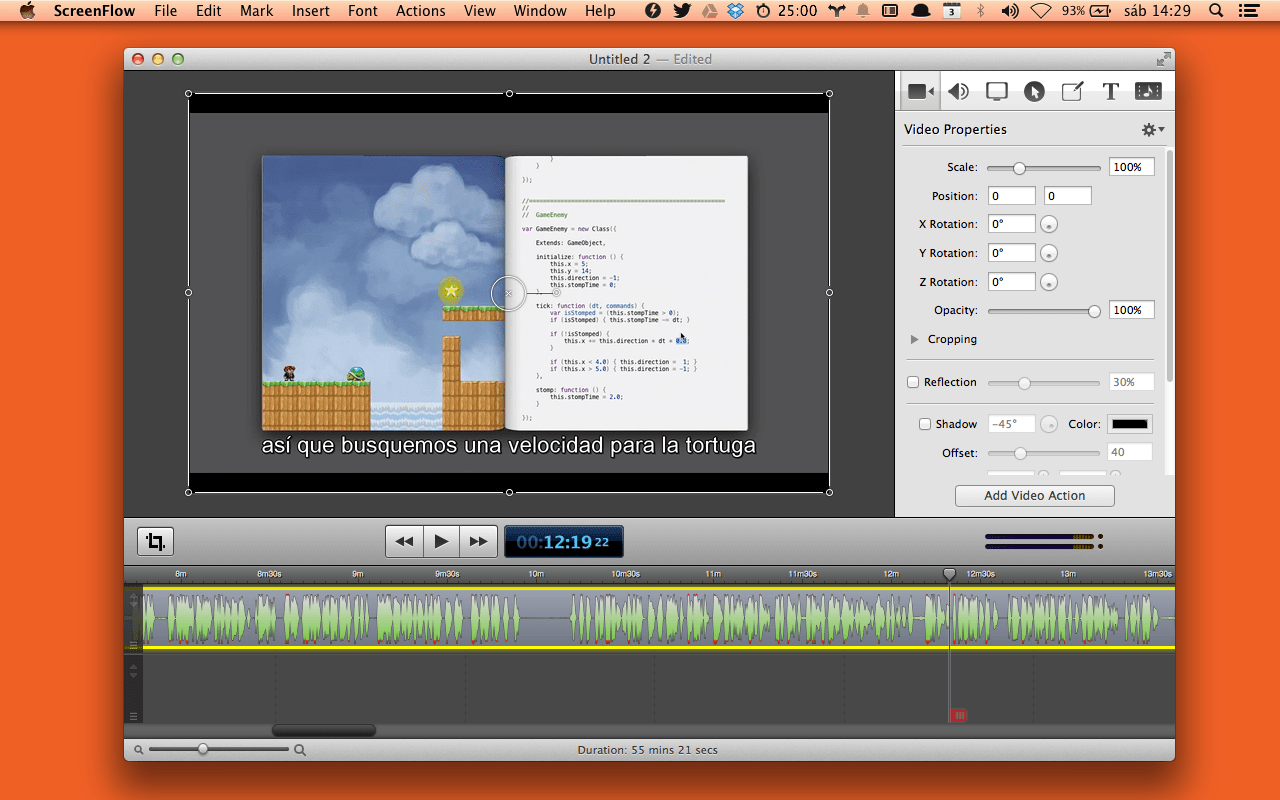Open the Notification Center list icon

click(1248, 11)
